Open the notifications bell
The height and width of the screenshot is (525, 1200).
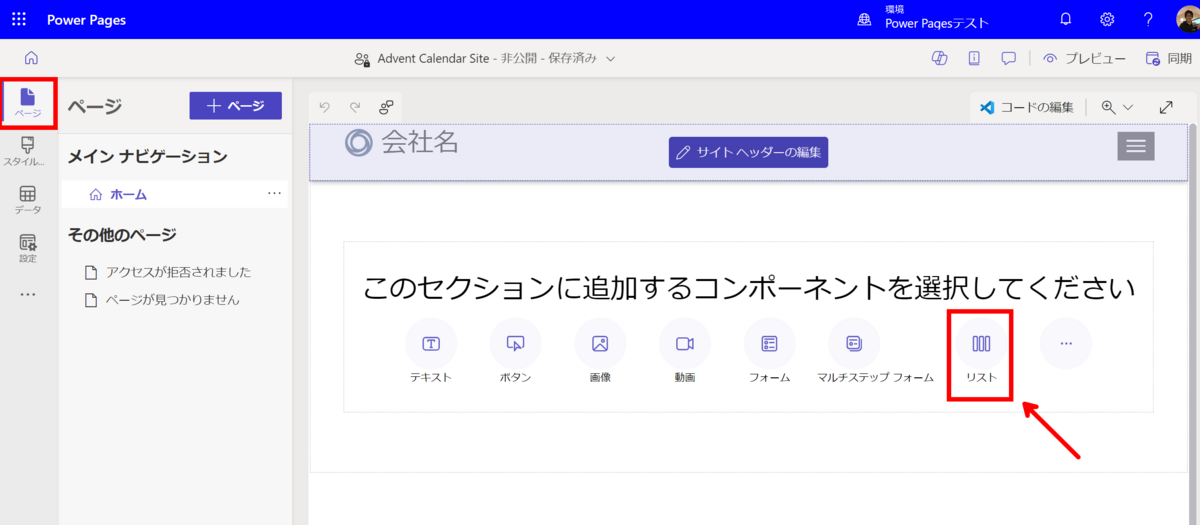tap(1066, 19)
